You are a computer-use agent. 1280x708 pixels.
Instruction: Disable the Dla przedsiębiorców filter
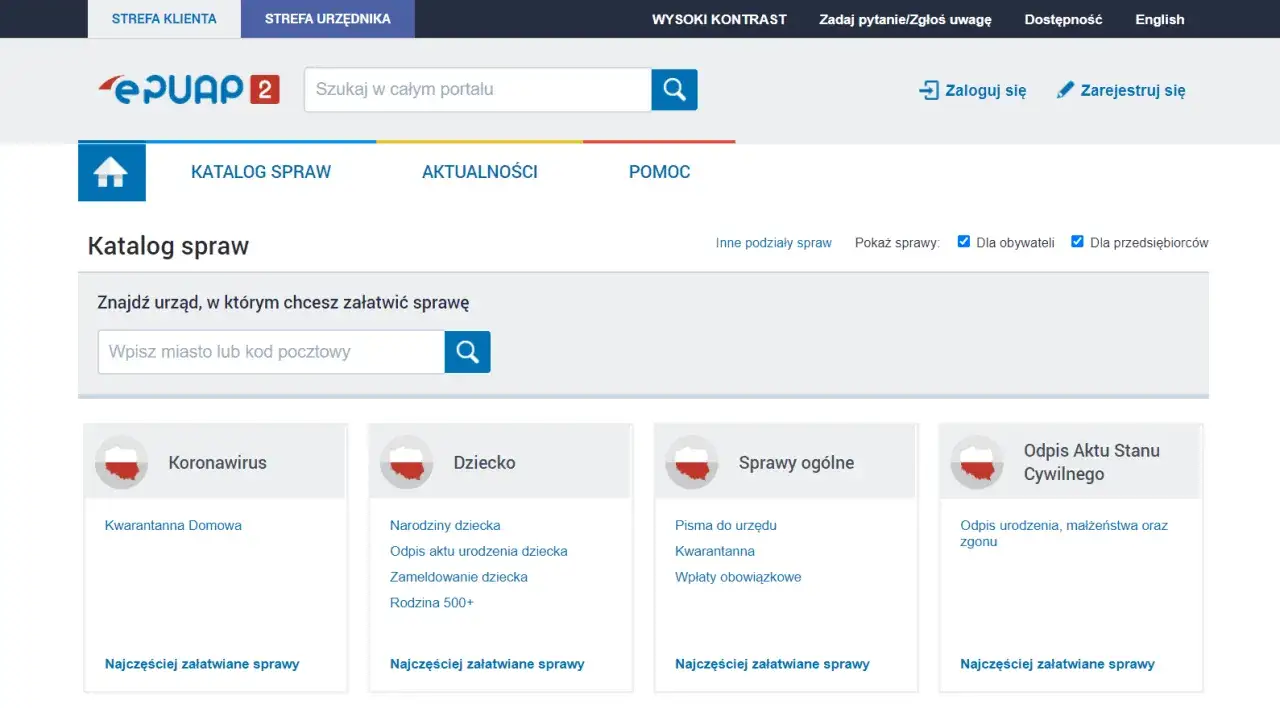tap(1077, 241)
